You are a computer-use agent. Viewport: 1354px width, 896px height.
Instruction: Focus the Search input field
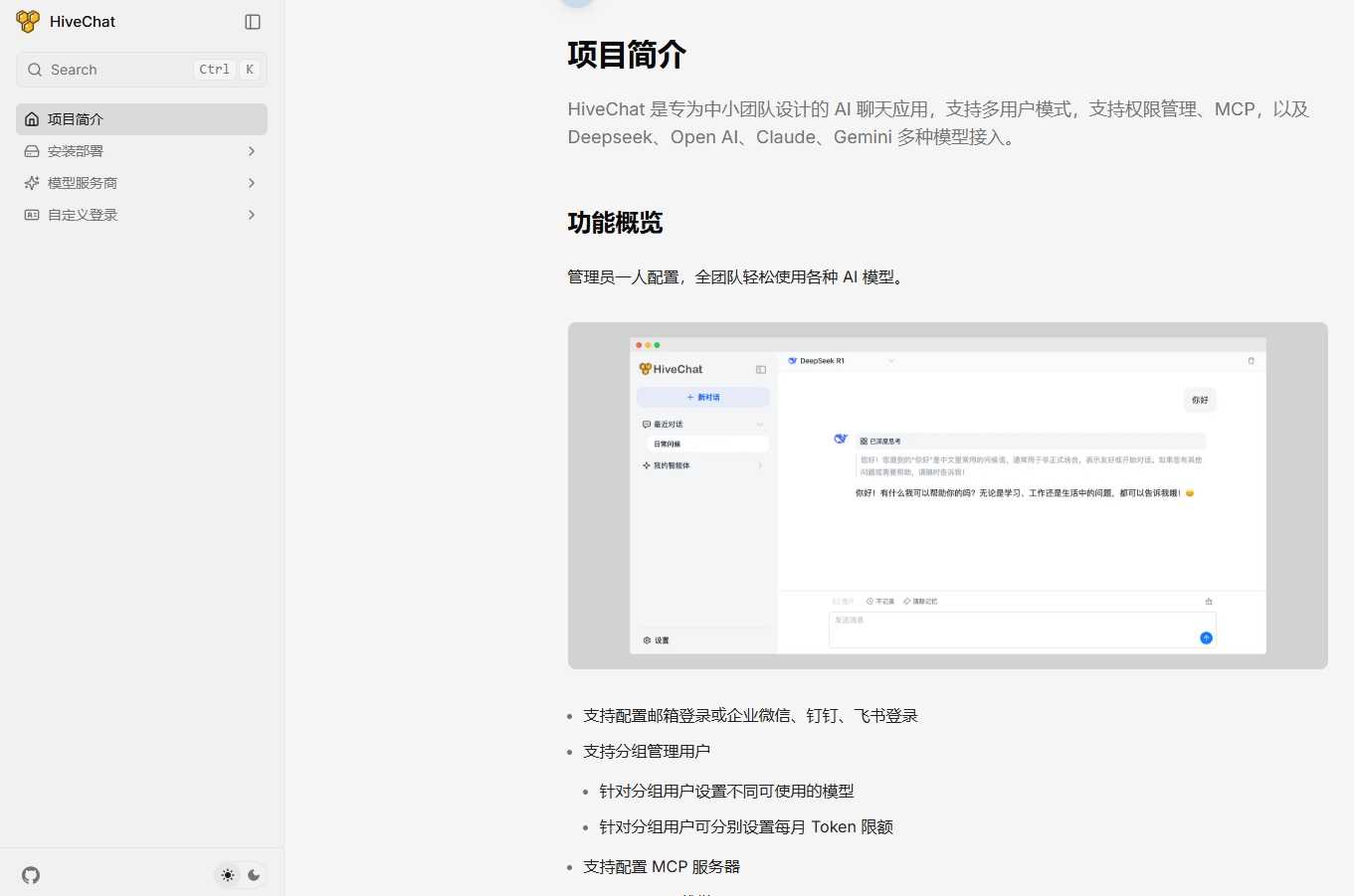(119, 70)
